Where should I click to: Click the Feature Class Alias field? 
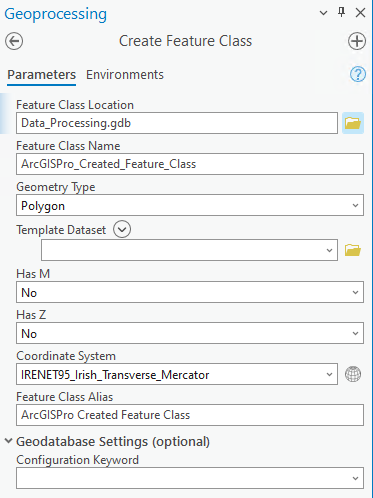(x=190, y=415)
